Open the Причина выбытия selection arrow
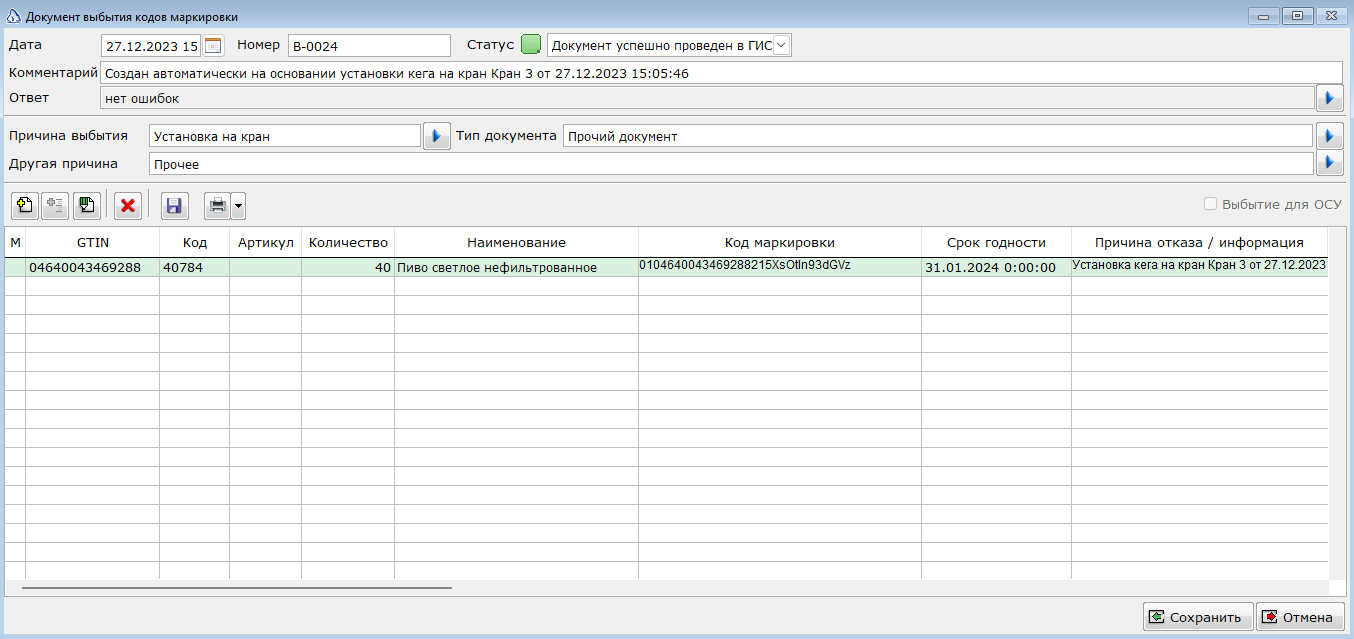The width and height of the screenshot is (1354, 639). coord(437,136)
